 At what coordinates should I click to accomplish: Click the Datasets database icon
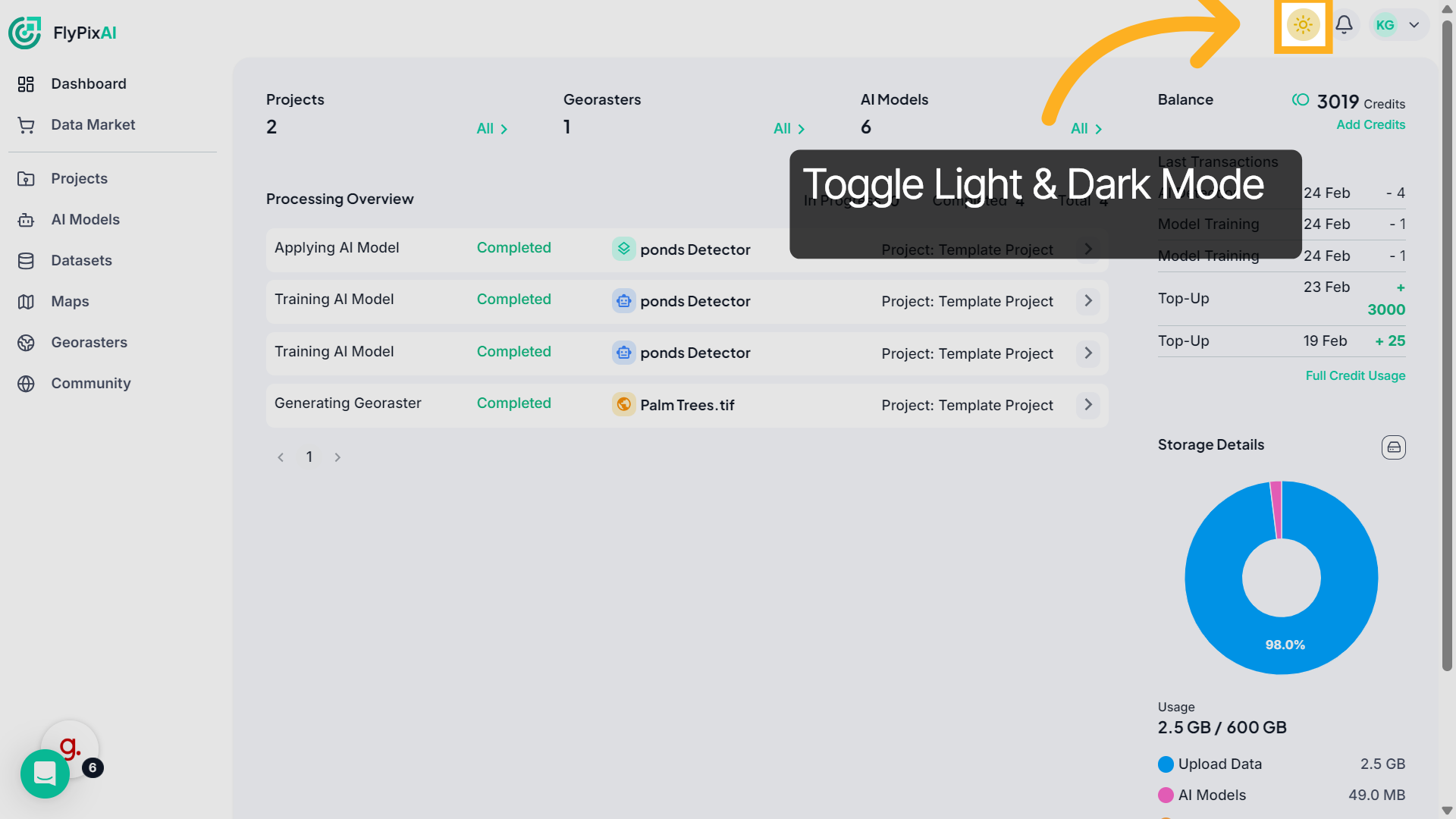click(26, 261)
